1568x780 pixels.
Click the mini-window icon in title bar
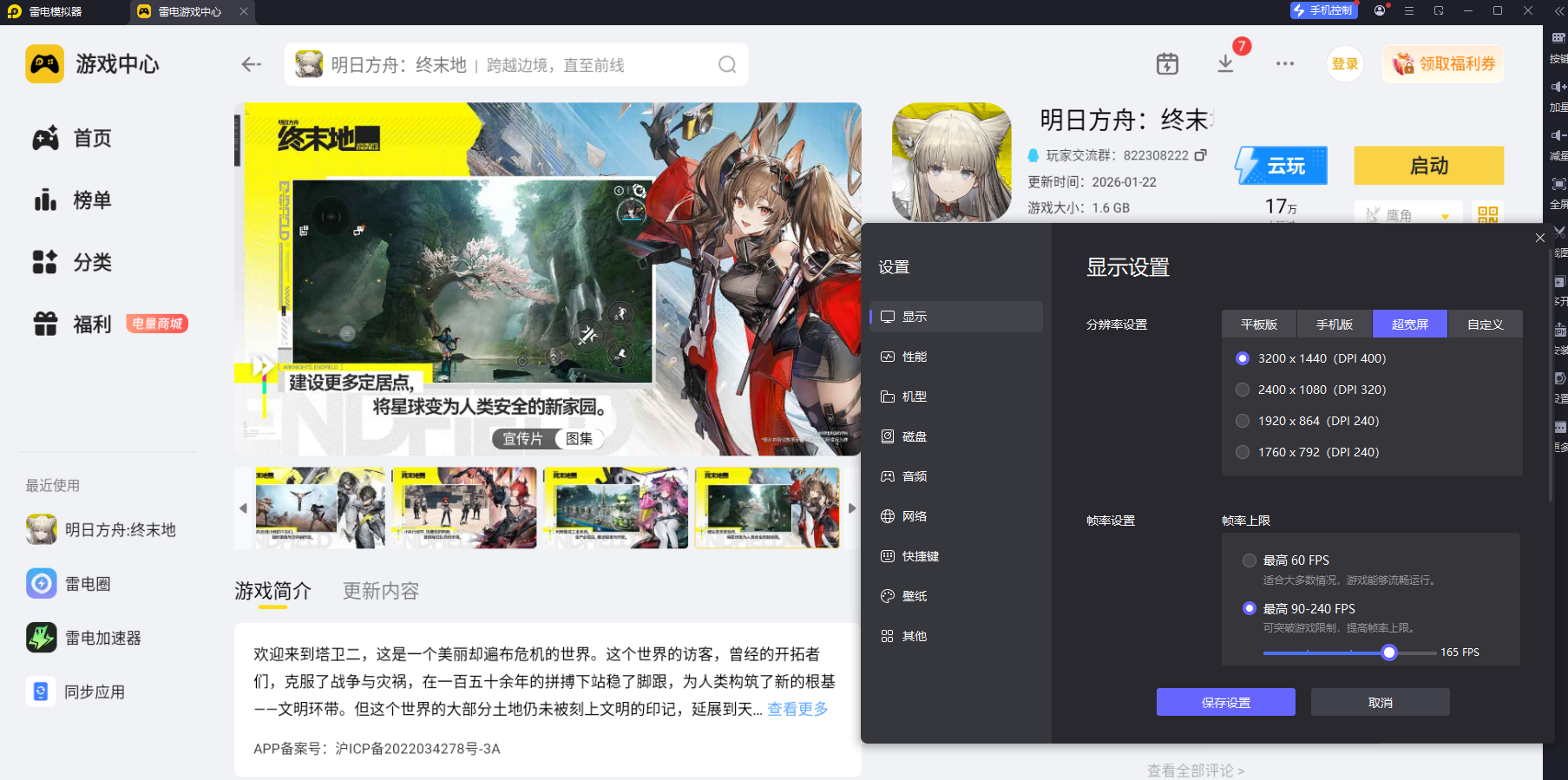pyautogui.click(x=1439, y=11)
